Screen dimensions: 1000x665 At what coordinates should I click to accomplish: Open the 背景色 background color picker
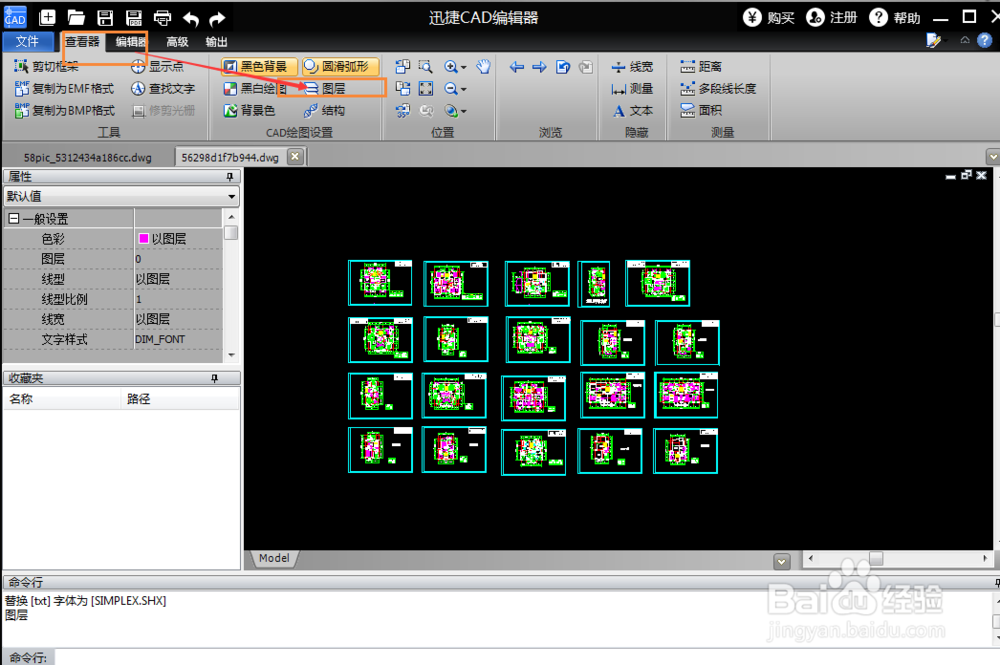[x=249, y=110]
